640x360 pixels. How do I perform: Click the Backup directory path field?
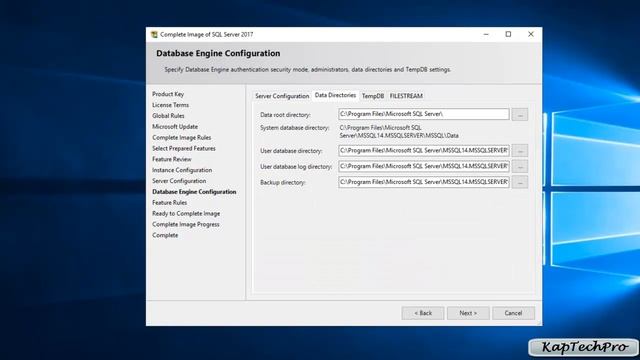(x=424, y=182)
